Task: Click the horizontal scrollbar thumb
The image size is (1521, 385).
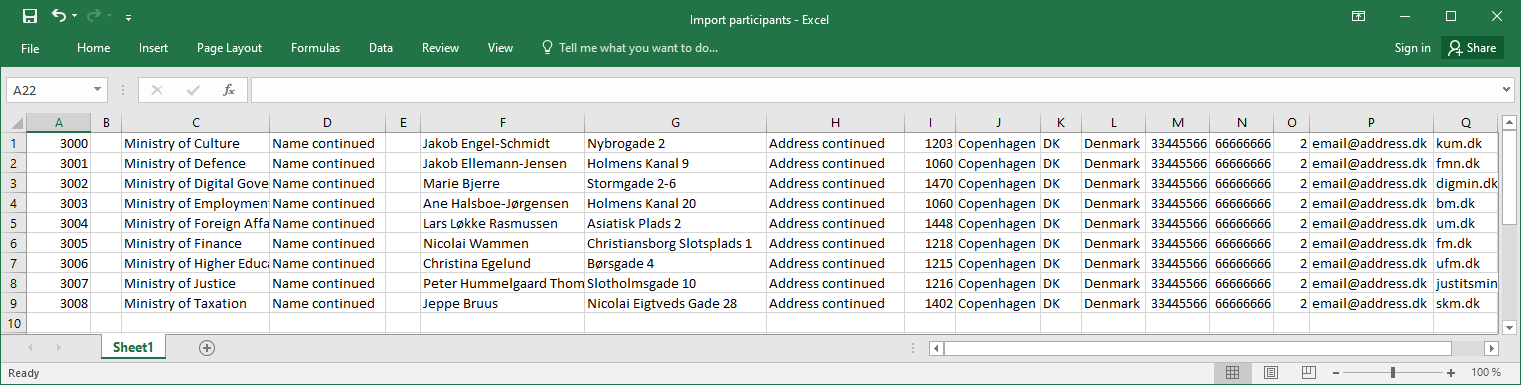Action: tap(1197, 348)
